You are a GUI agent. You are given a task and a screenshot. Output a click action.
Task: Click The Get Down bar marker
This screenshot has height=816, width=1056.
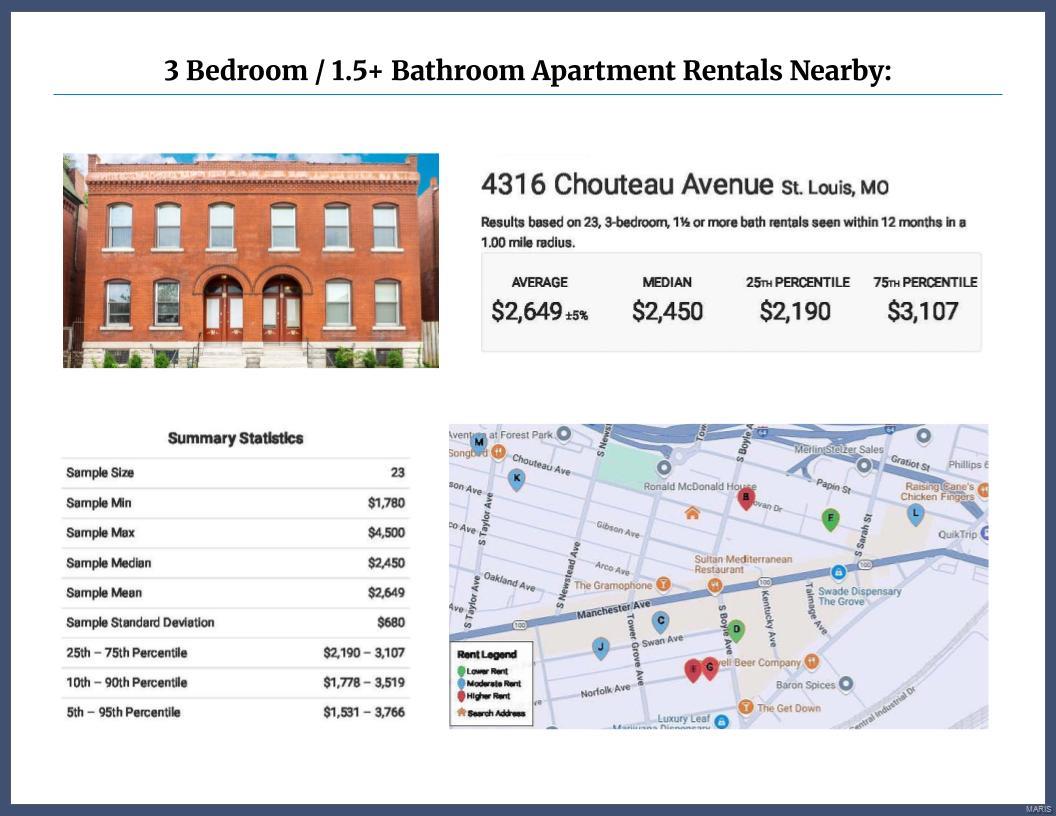click(x=746, y=707)
